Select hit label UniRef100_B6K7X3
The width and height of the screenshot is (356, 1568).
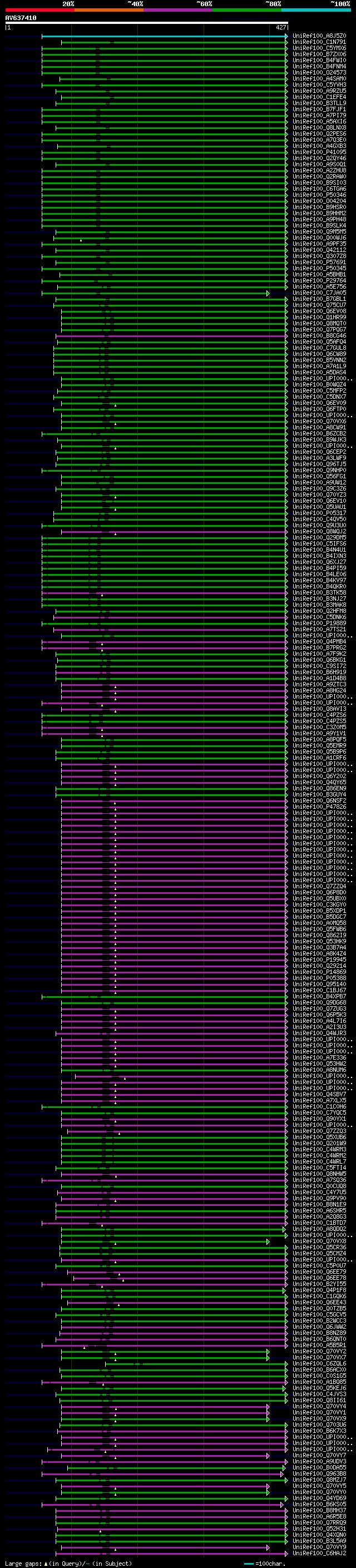[x=319, y=1431]
